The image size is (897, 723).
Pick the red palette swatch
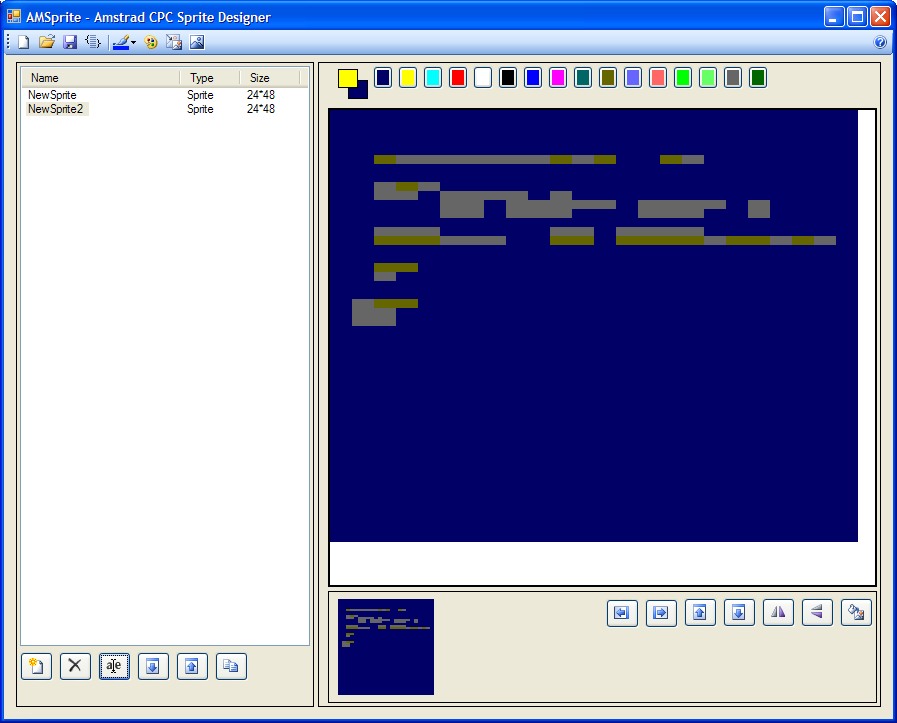pyautogui.click(x=458, y=78)
